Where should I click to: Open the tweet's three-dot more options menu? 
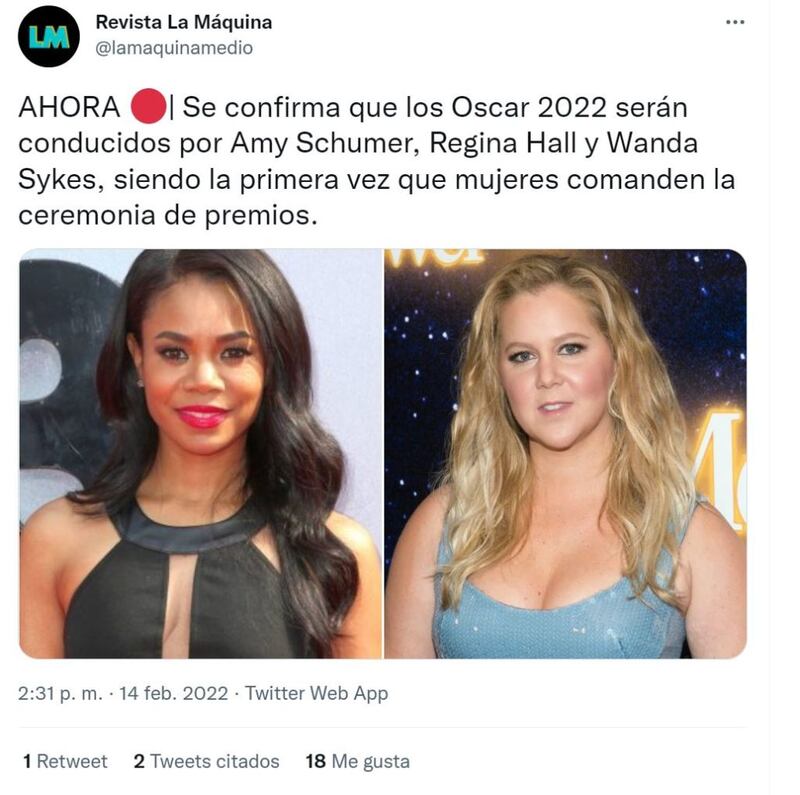click(x=735, y=22)
